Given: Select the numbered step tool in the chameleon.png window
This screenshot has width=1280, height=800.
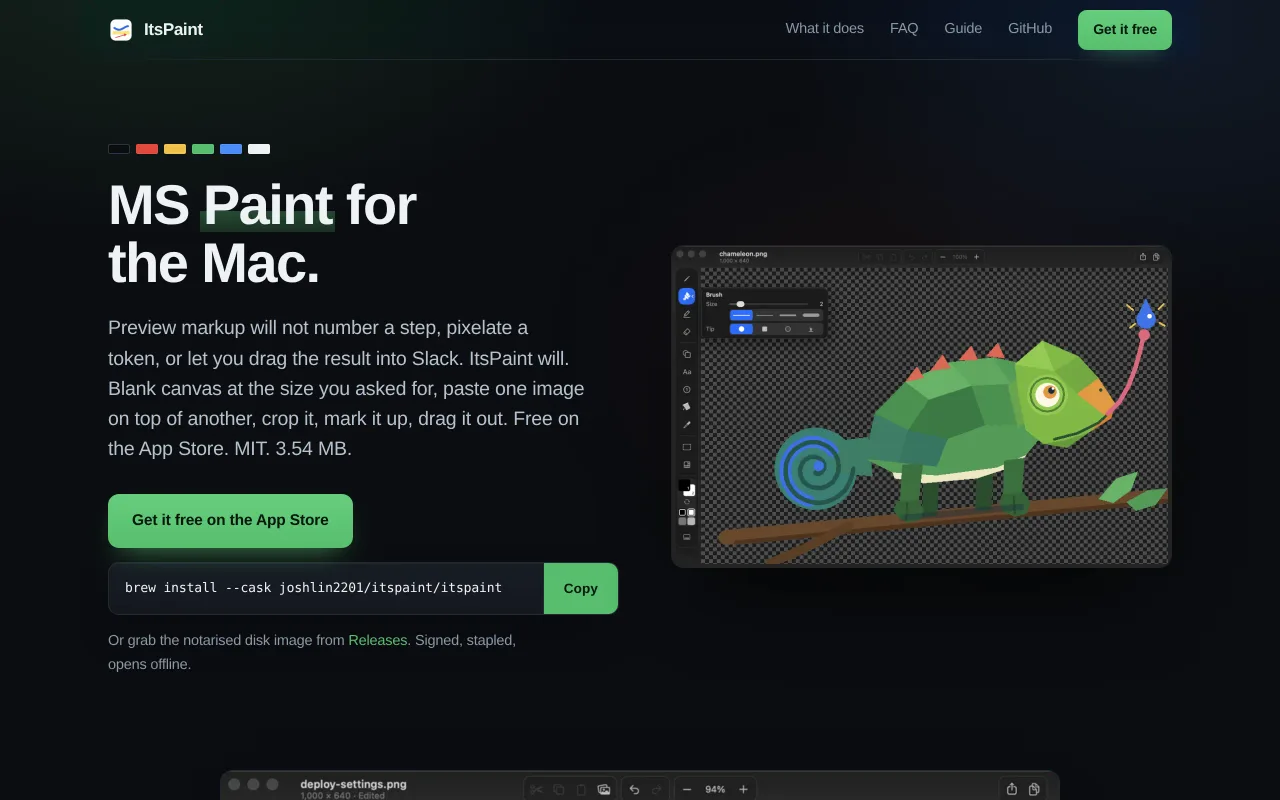Looking at the screenshot, I should click(x=687, y=389).
